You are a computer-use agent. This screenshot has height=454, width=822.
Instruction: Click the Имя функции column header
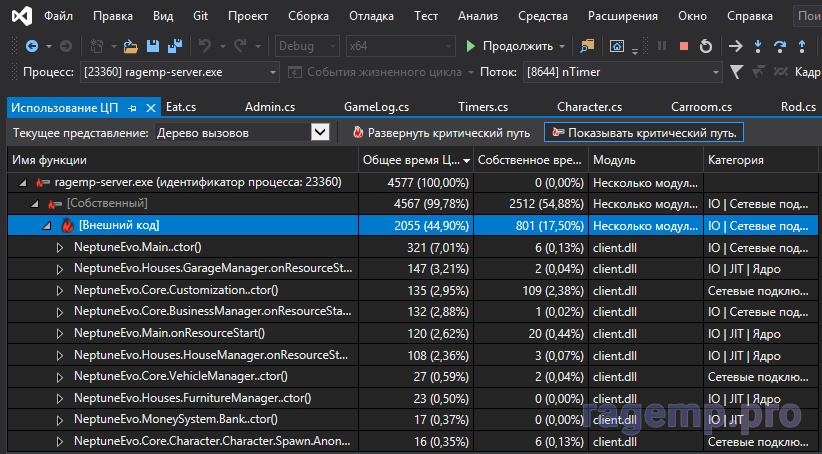click(x=182, y=160)
